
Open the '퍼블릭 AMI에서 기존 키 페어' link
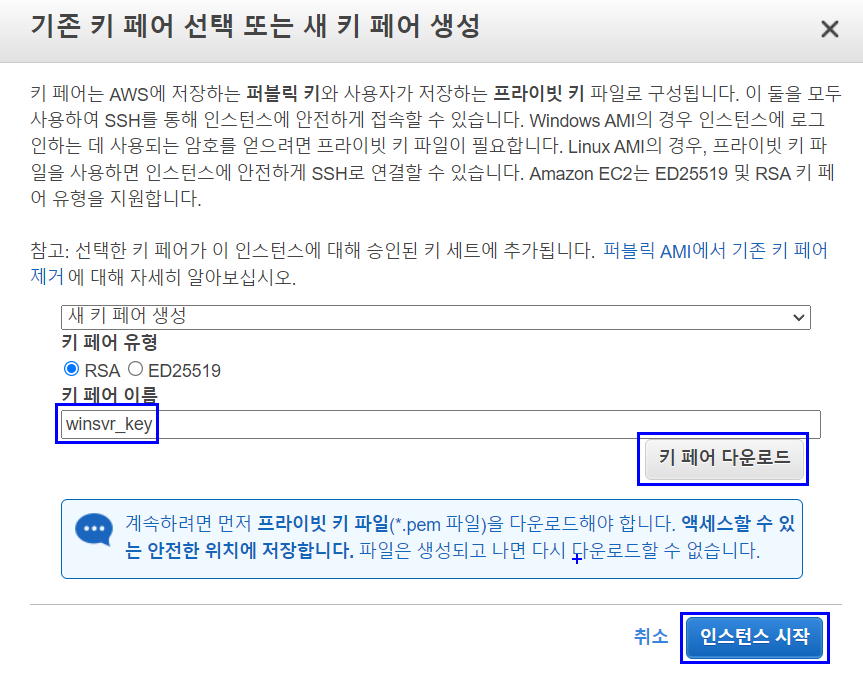coord(715,251)
